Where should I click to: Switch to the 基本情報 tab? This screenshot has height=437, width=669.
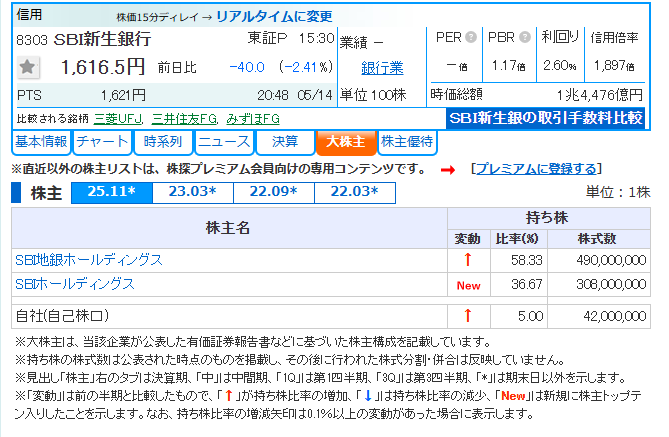[41, 142]
